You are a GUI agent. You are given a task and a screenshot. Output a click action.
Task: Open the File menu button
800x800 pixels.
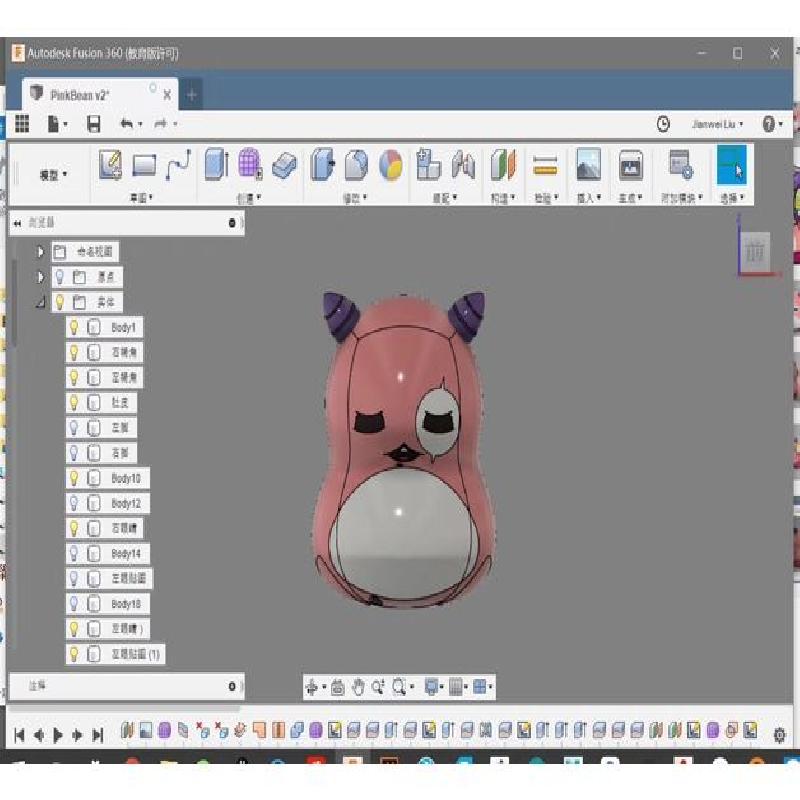[57, 124]
